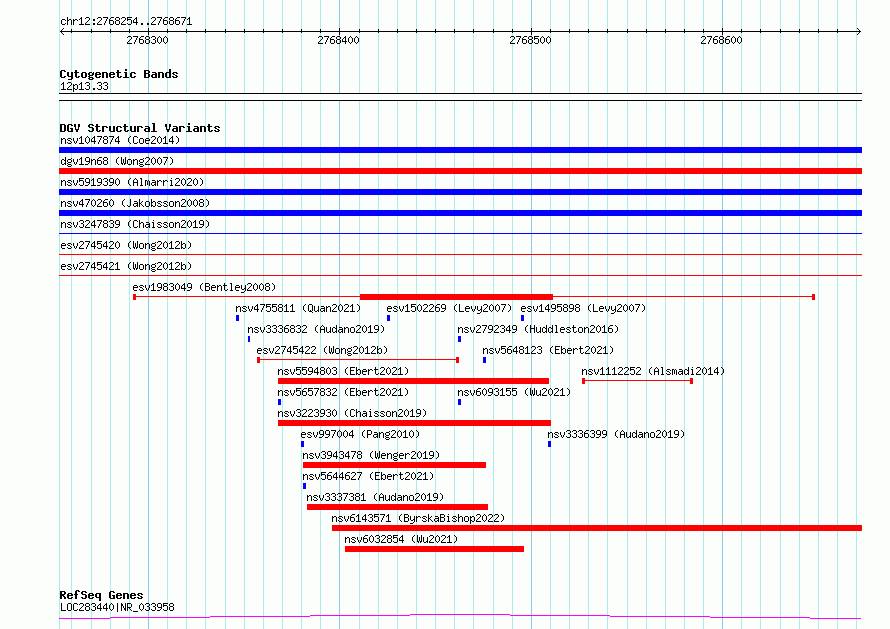Click the esv2745421 (Wong2012b) label
This screenshot has height=629, width=890.
(x=126, y=266)
